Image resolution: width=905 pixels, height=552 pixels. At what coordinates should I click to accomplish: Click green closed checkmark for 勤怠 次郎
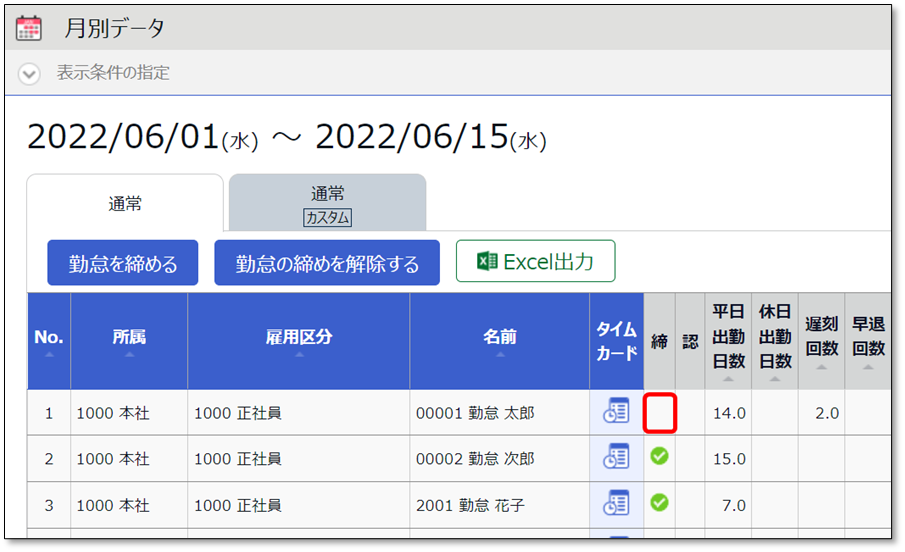click(659, 456)
